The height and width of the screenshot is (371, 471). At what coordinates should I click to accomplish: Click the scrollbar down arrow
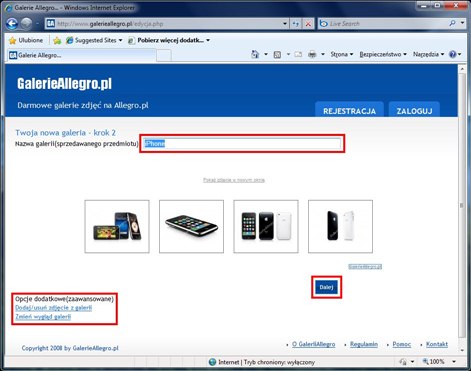coord(462,350)
